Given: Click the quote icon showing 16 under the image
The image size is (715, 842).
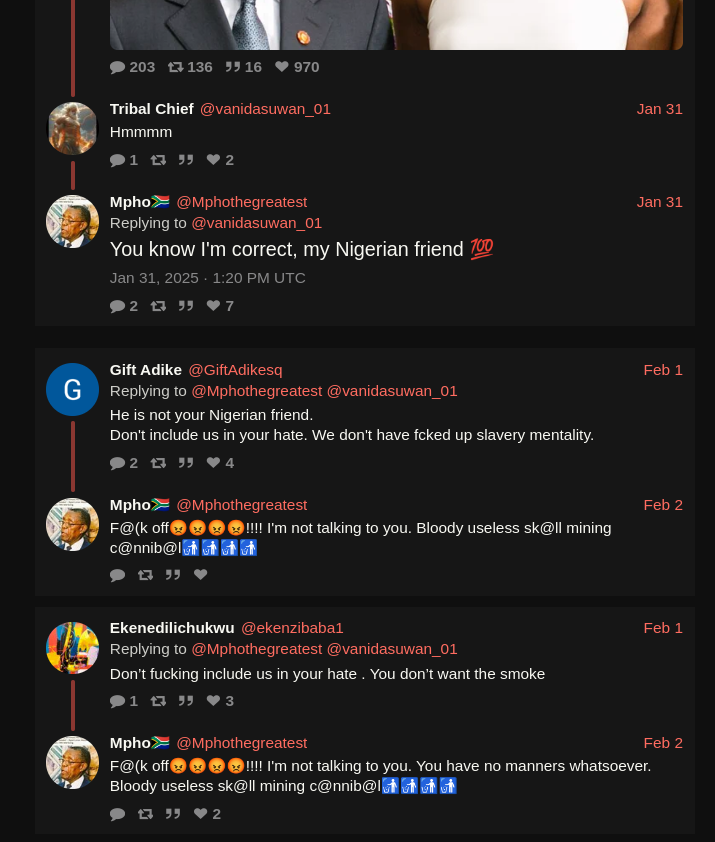Looking at the screenshot, I should coord(233,67).
